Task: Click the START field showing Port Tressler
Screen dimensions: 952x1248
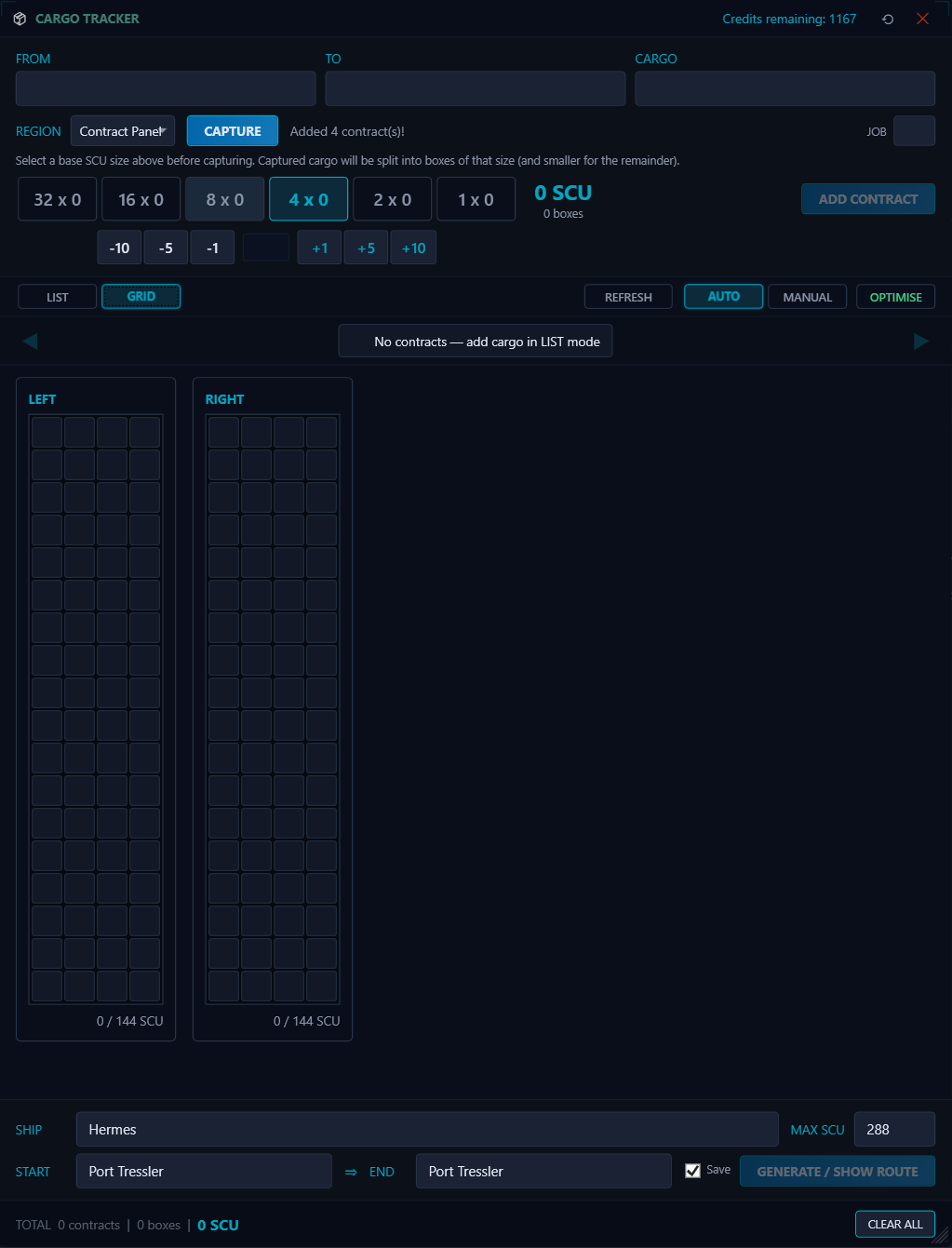Action: tap(204, 1171)
